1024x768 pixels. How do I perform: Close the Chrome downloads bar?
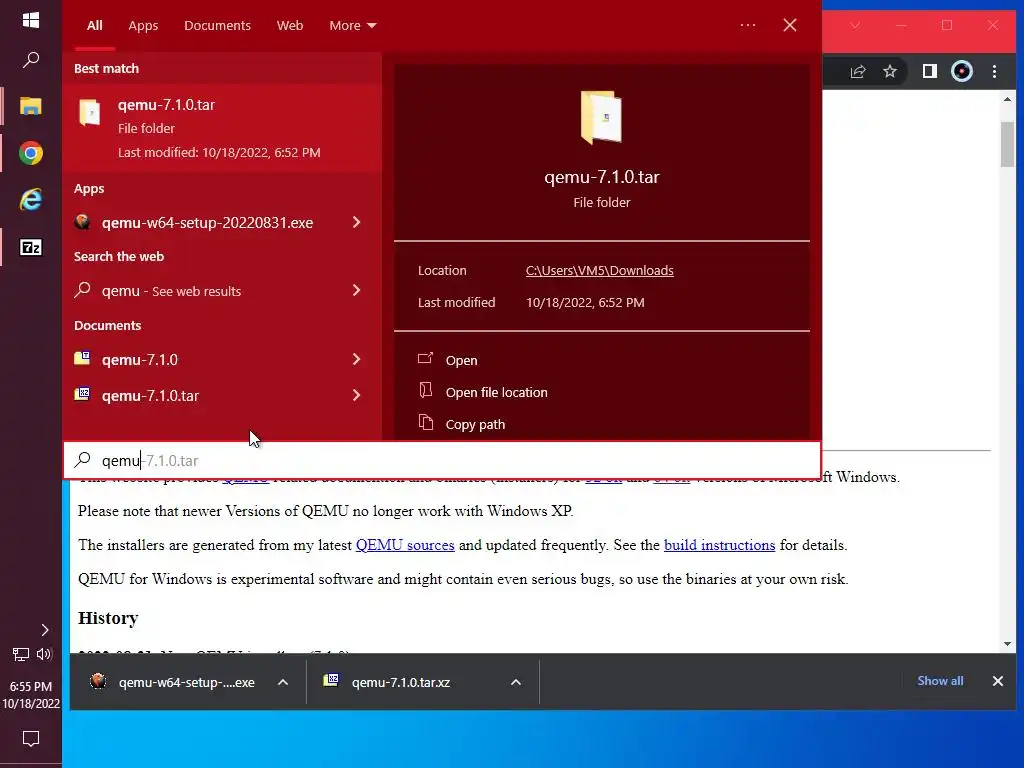tap(998, 681)
